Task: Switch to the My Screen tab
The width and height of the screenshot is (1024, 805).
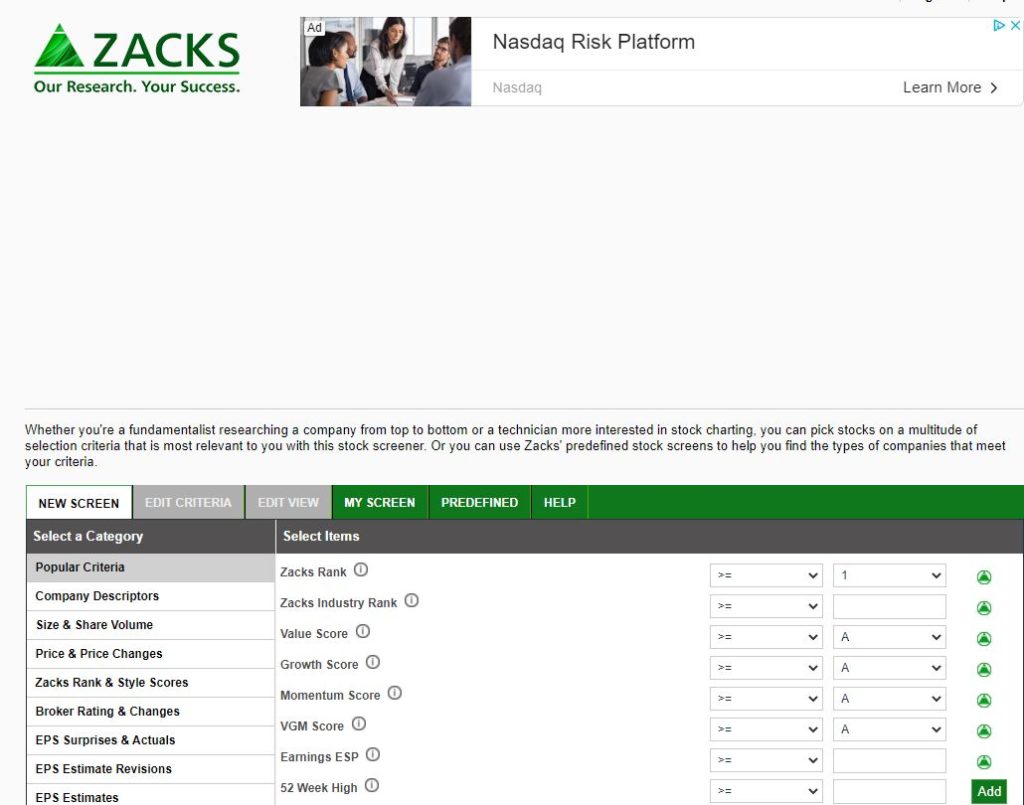Action: (379, 502)
